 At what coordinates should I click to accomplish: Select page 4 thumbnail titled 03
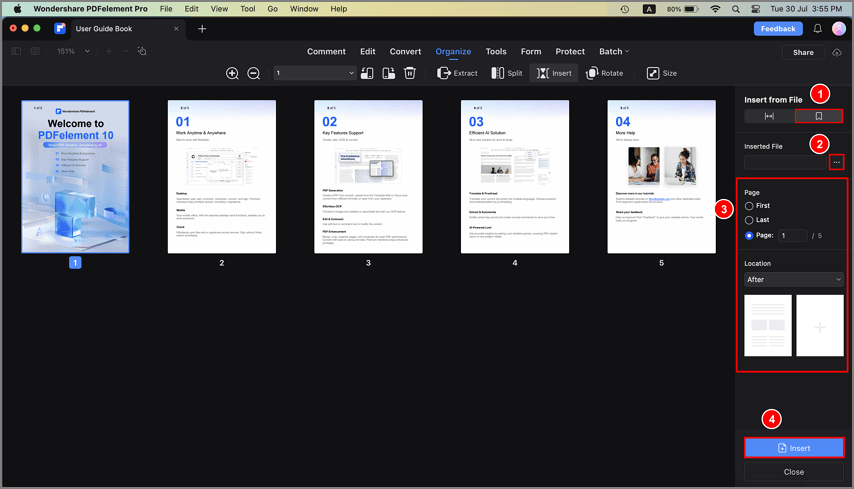click(515, 177)
